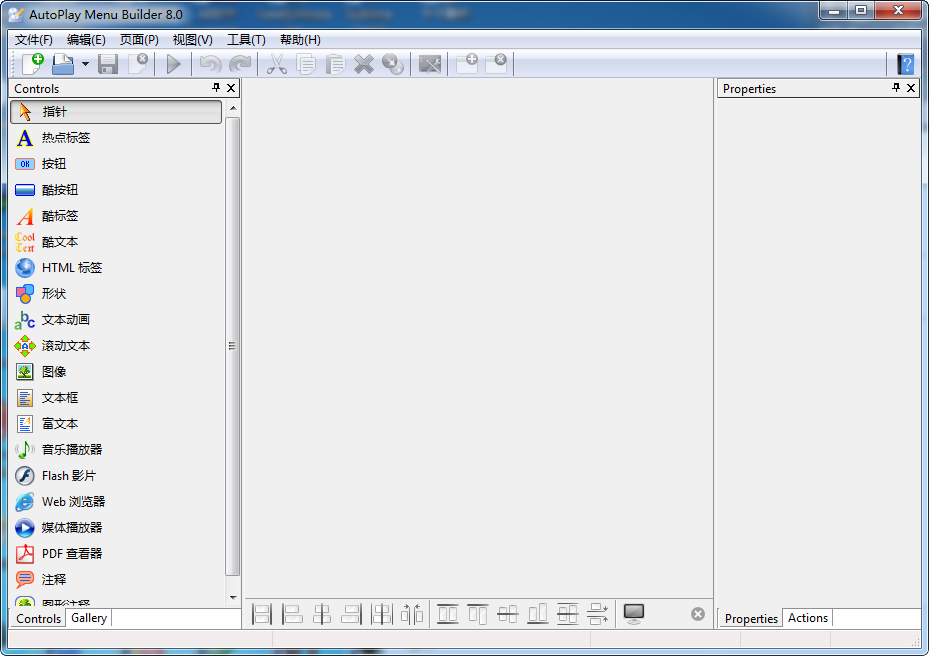This screenshot has width=929, height=656.
Task: Open the Help book icon
Action: coord(905,64)
